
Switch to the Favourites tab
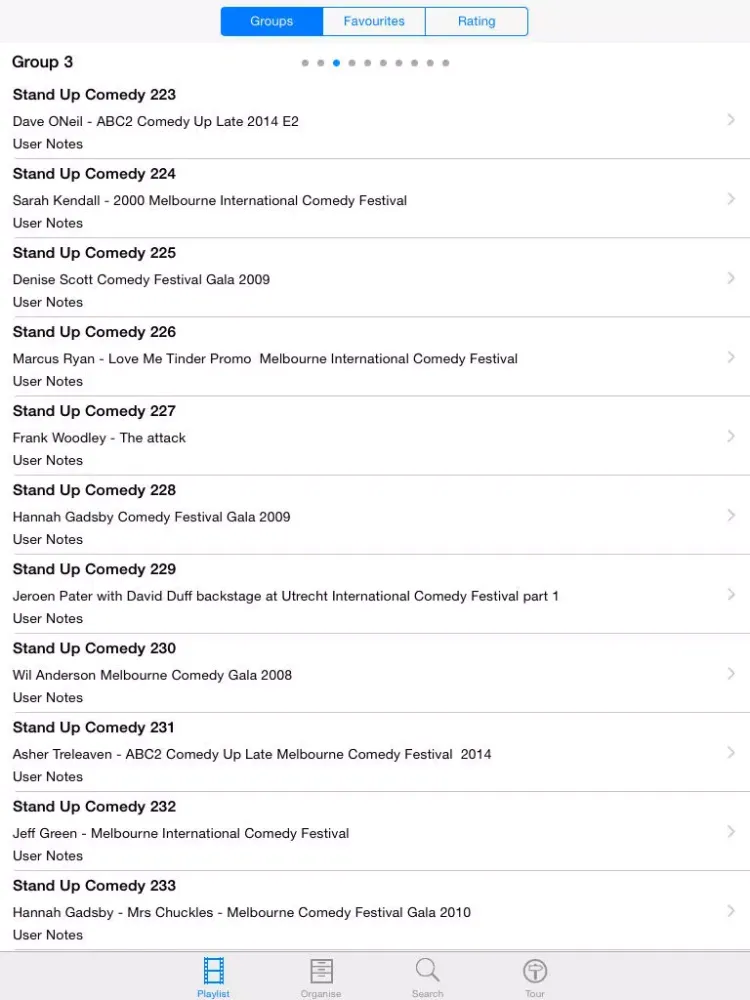tap(374, 21)
